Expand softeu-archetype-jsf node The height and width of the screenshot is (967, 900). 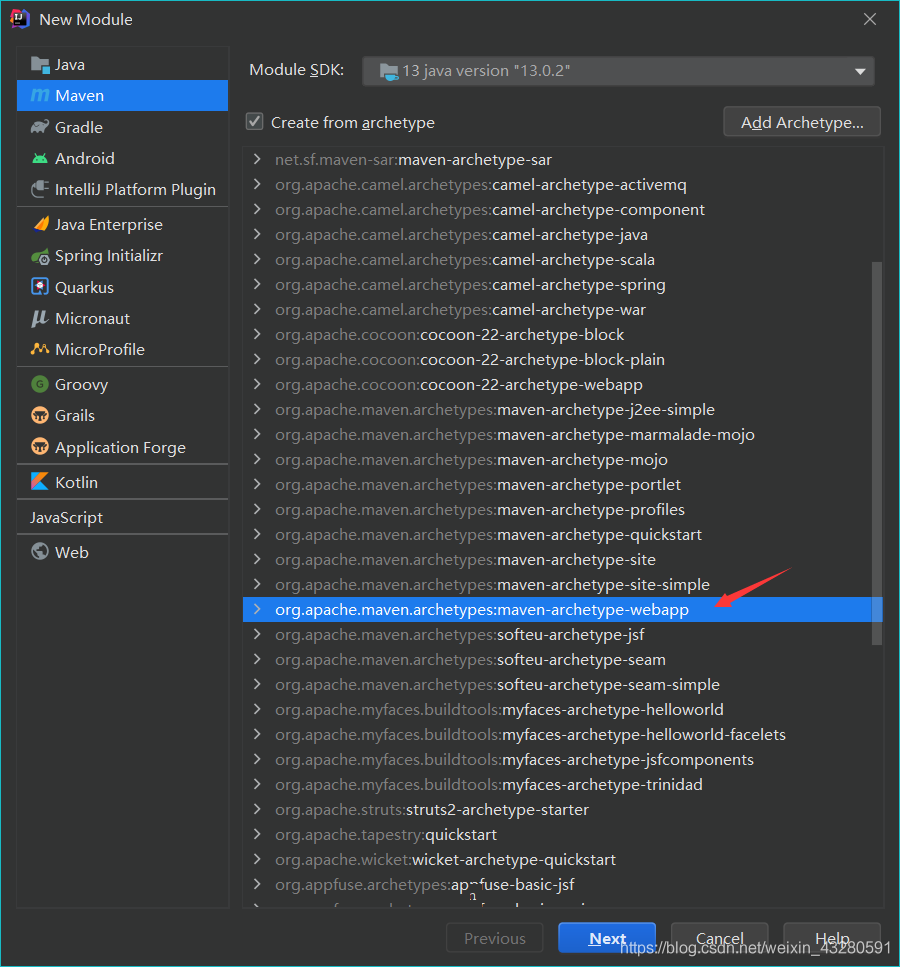click(257, 635)
